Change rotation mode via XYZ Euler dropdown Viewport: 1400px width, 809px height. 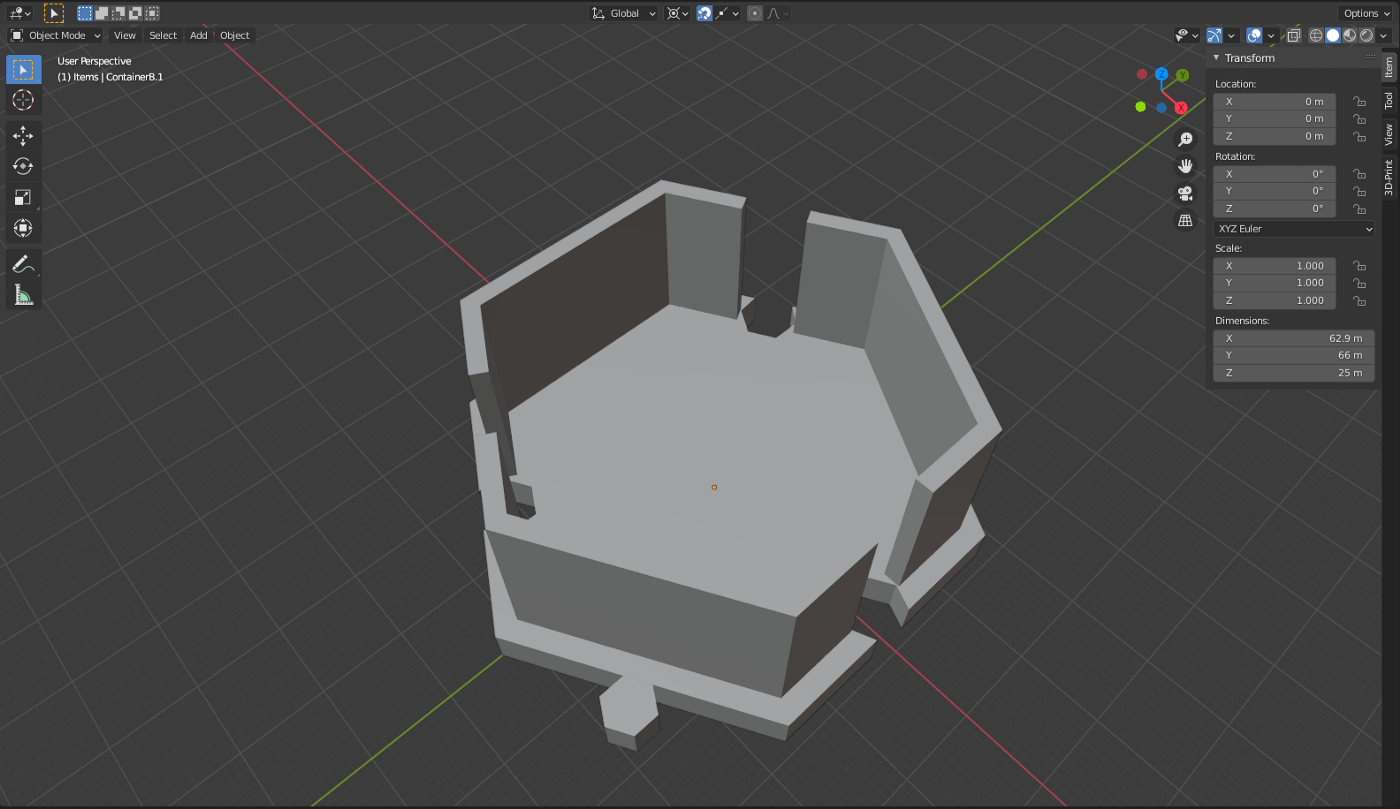pyautogui.click(x=1293, y=228)
